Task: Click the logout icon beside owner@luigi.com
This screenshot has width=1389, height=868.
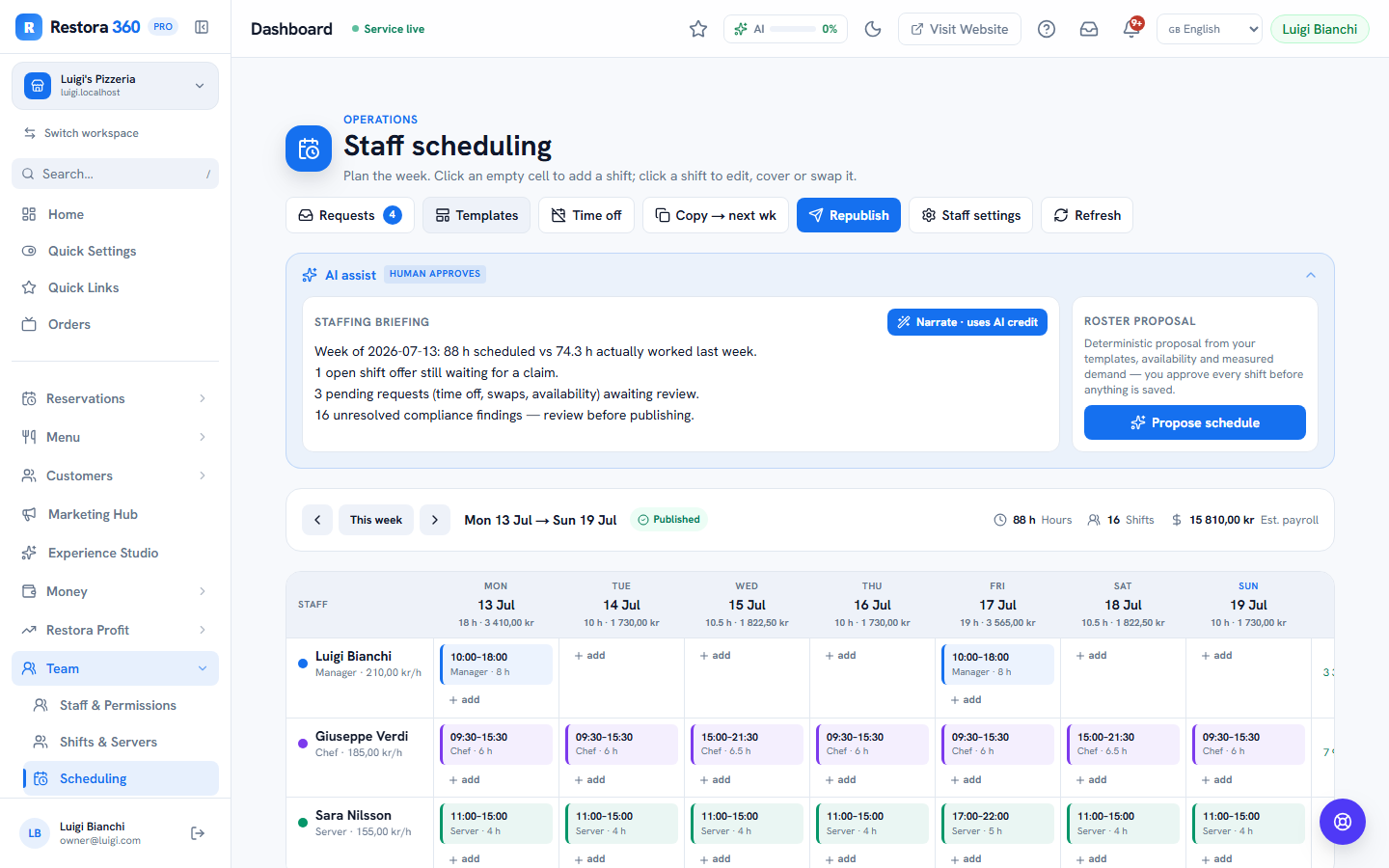Action: [198, 833]
